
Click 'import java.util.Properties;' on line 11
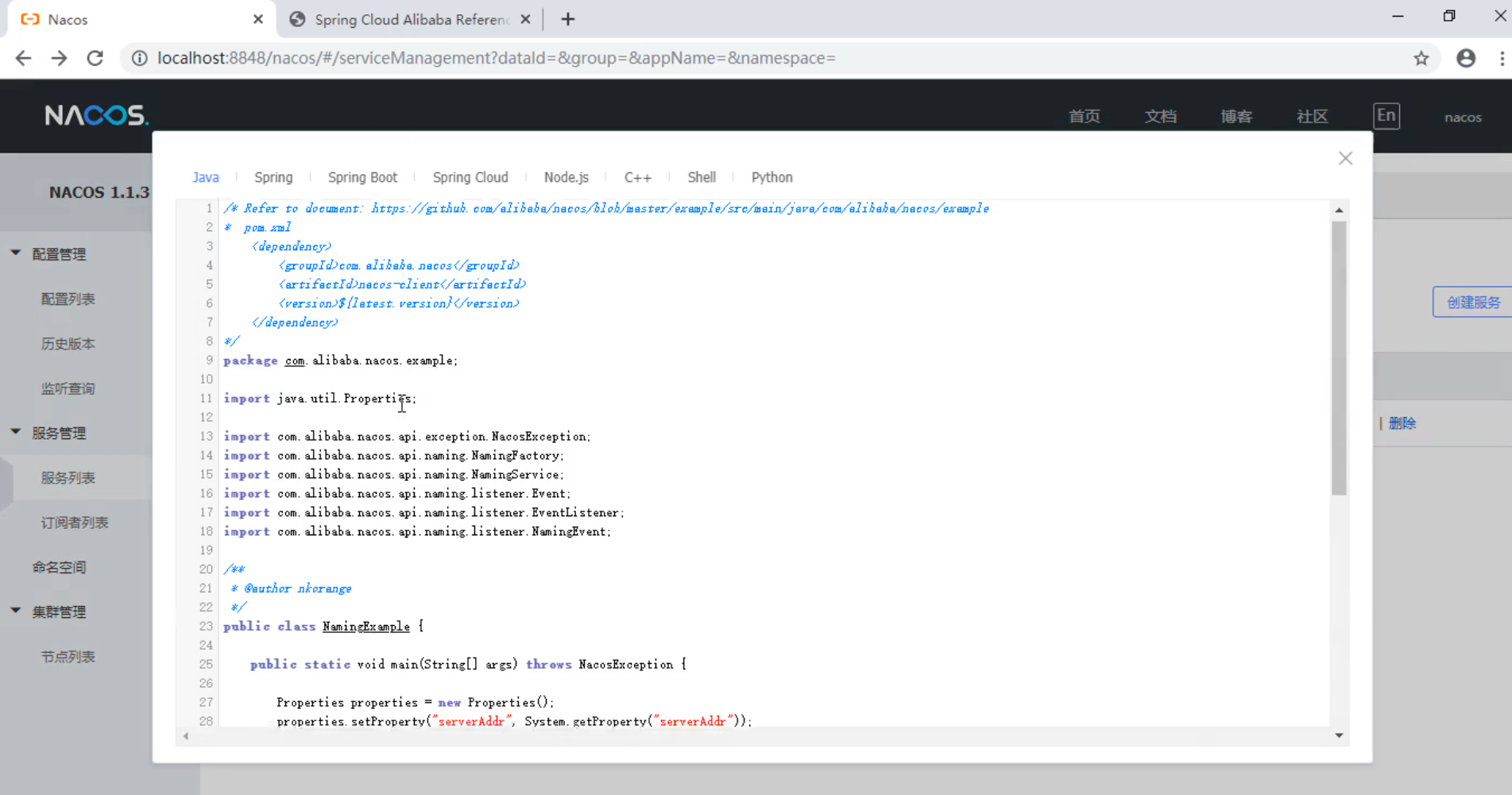(319, 399)
